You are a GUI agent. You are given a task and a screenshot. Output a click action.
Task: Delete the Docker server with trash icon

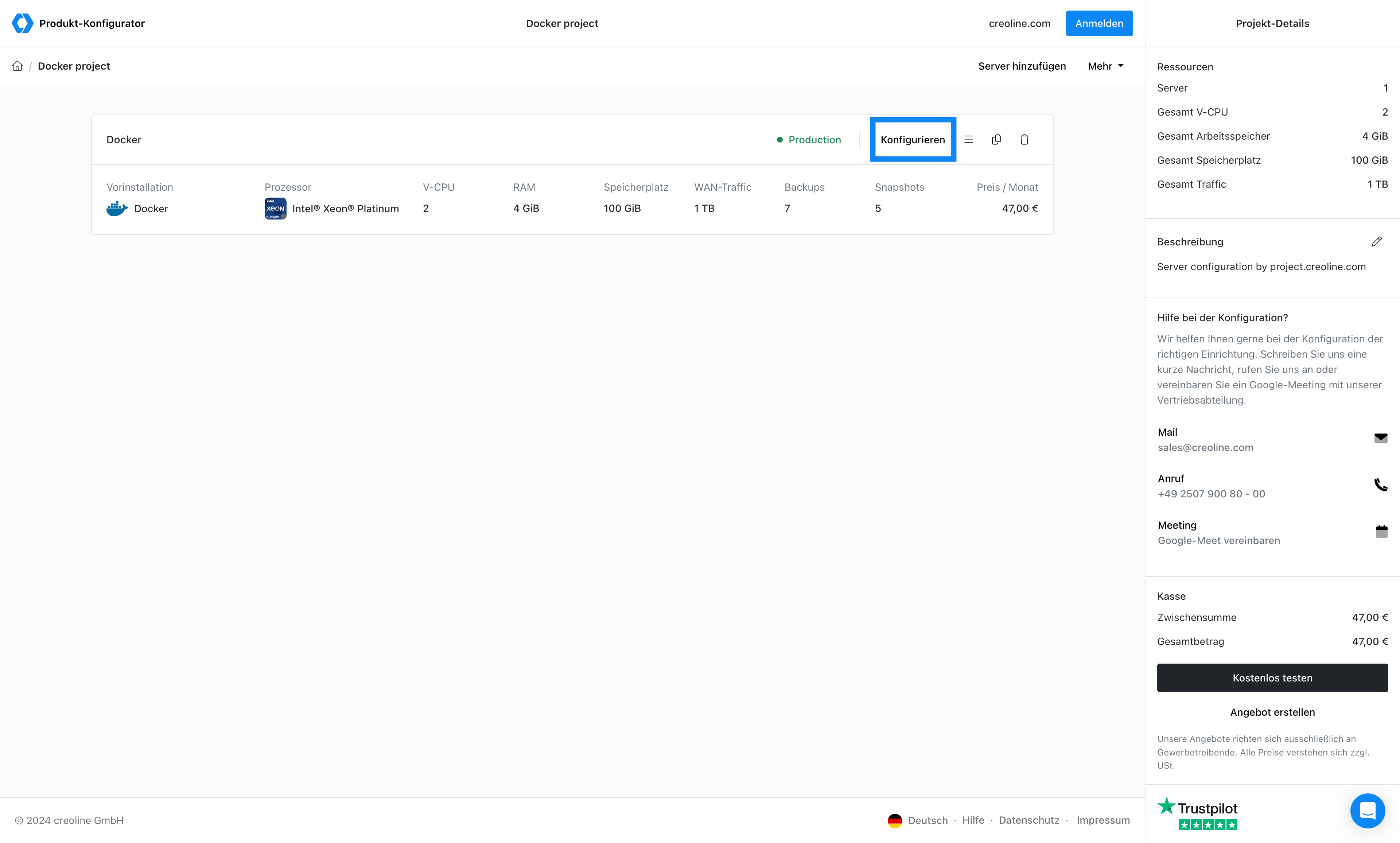point(1024,139)
